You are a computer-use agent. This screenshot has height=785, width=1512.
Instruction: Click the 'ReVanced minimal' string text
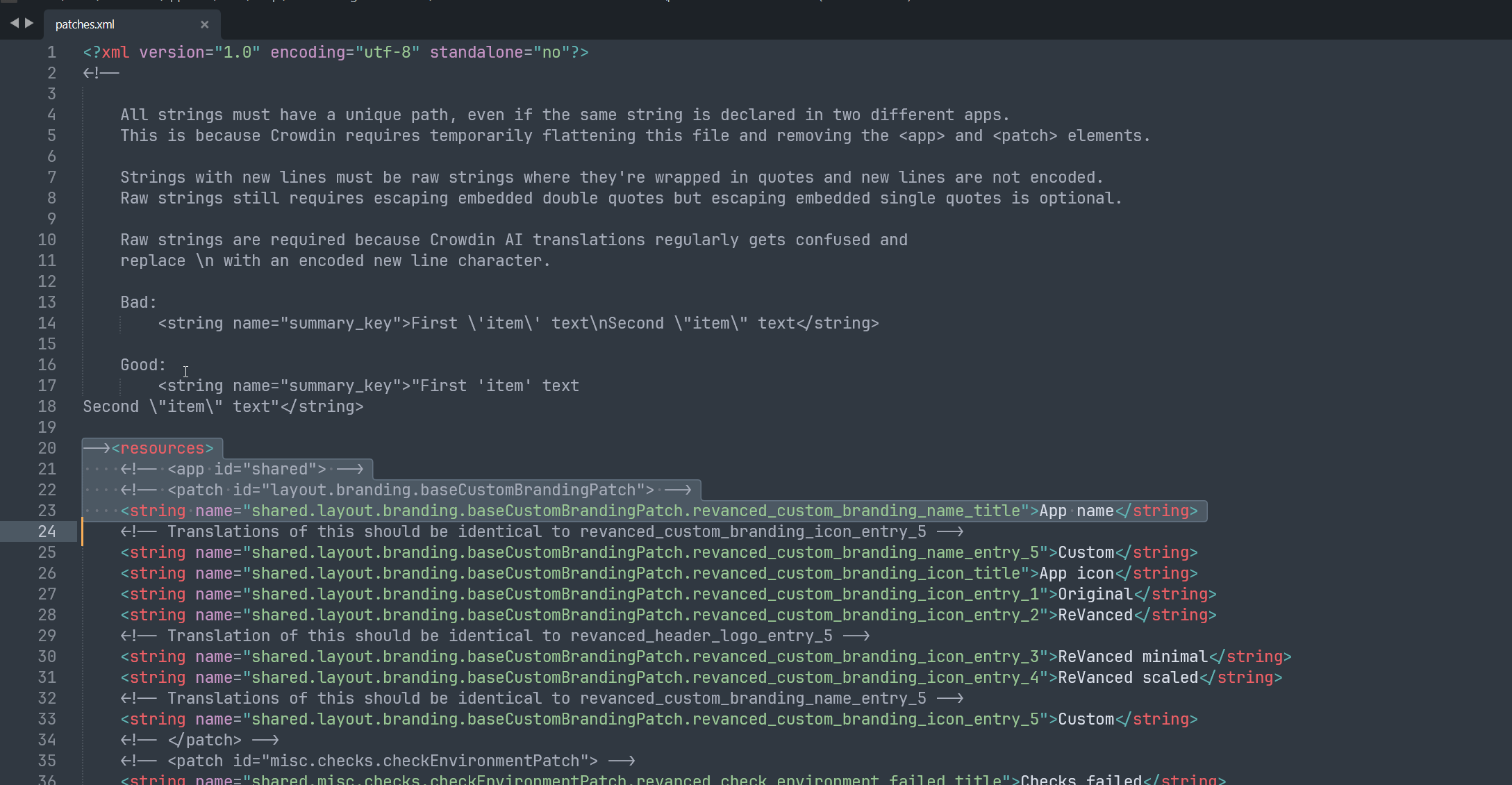pos(1133,656)
